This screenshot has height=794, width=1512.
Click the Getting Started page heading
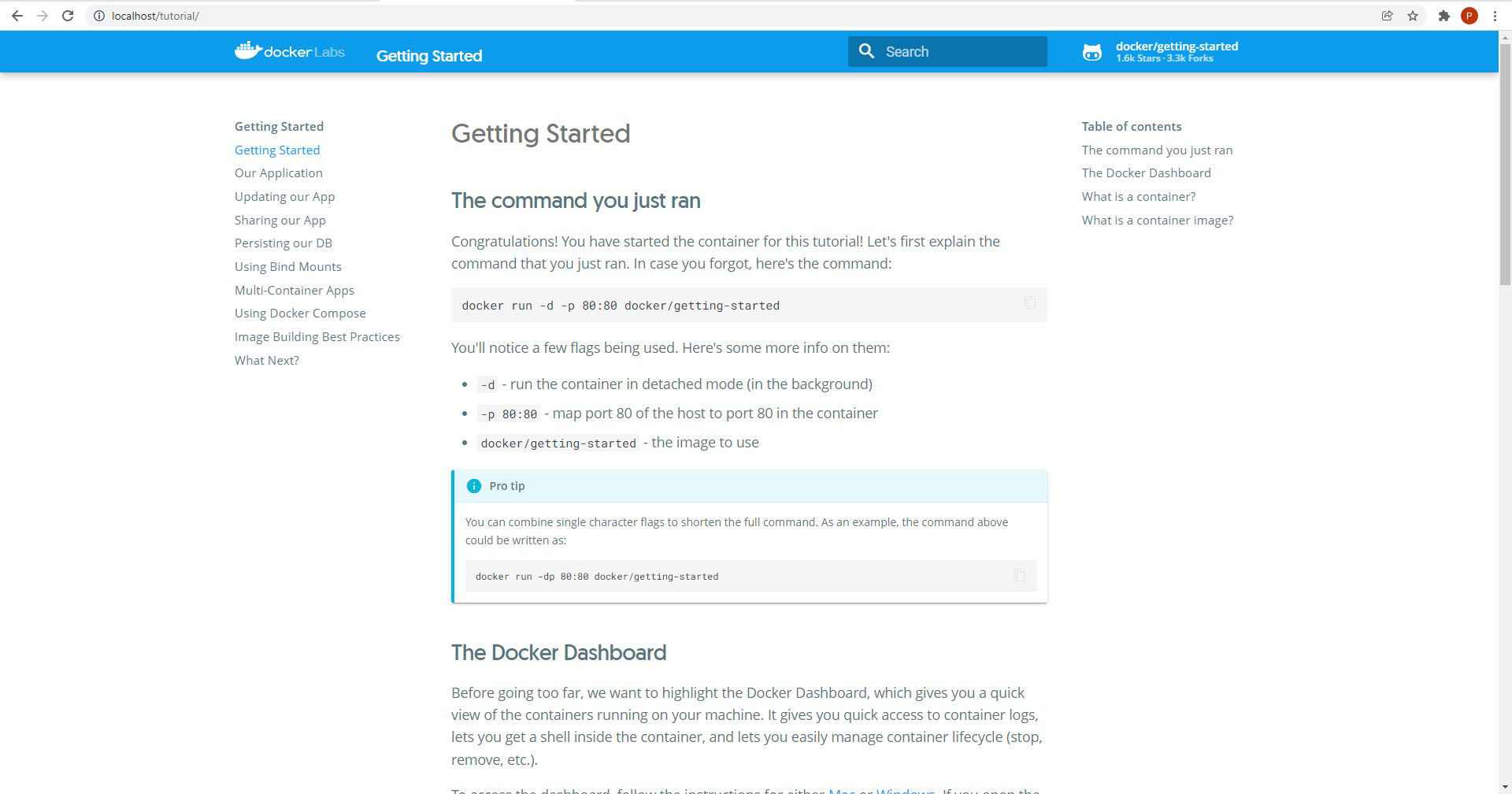540,134
